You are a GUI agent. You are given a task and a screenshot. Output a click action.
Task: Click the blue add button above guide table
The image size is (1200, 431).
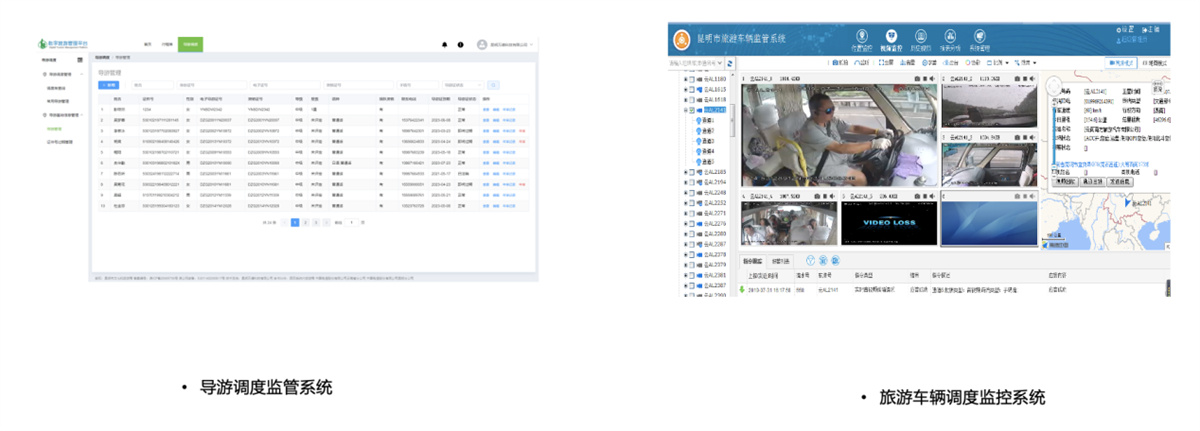point(107,85)
